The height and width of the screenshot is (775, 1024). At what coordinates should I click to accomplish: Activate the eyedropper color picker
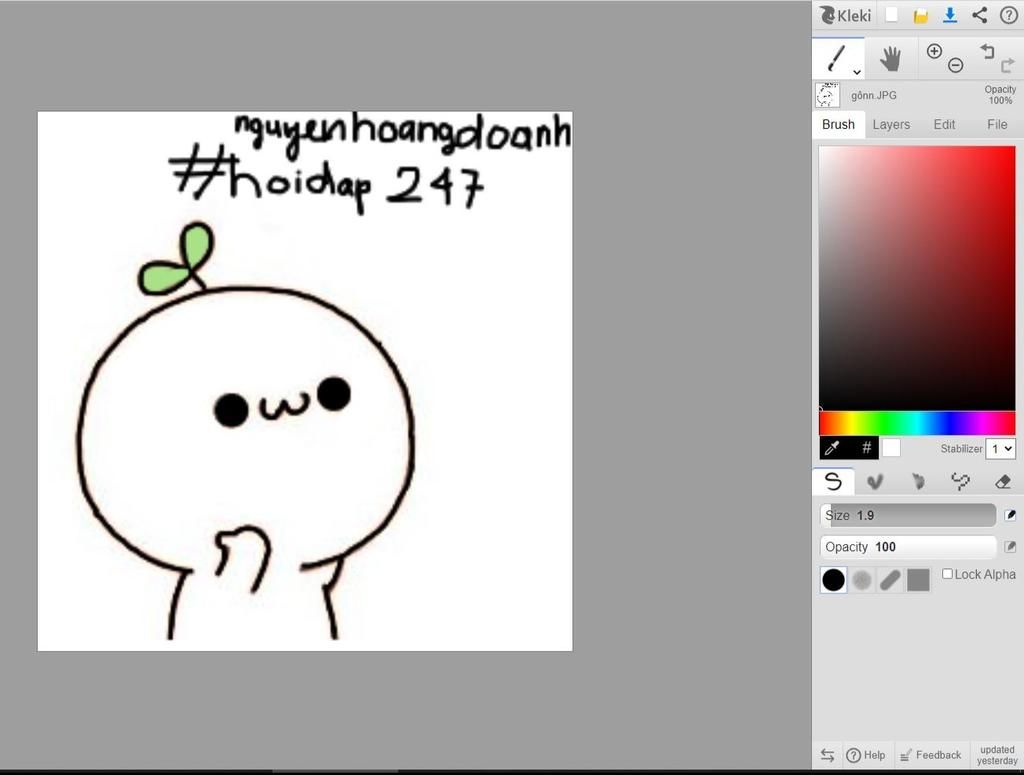833,448
